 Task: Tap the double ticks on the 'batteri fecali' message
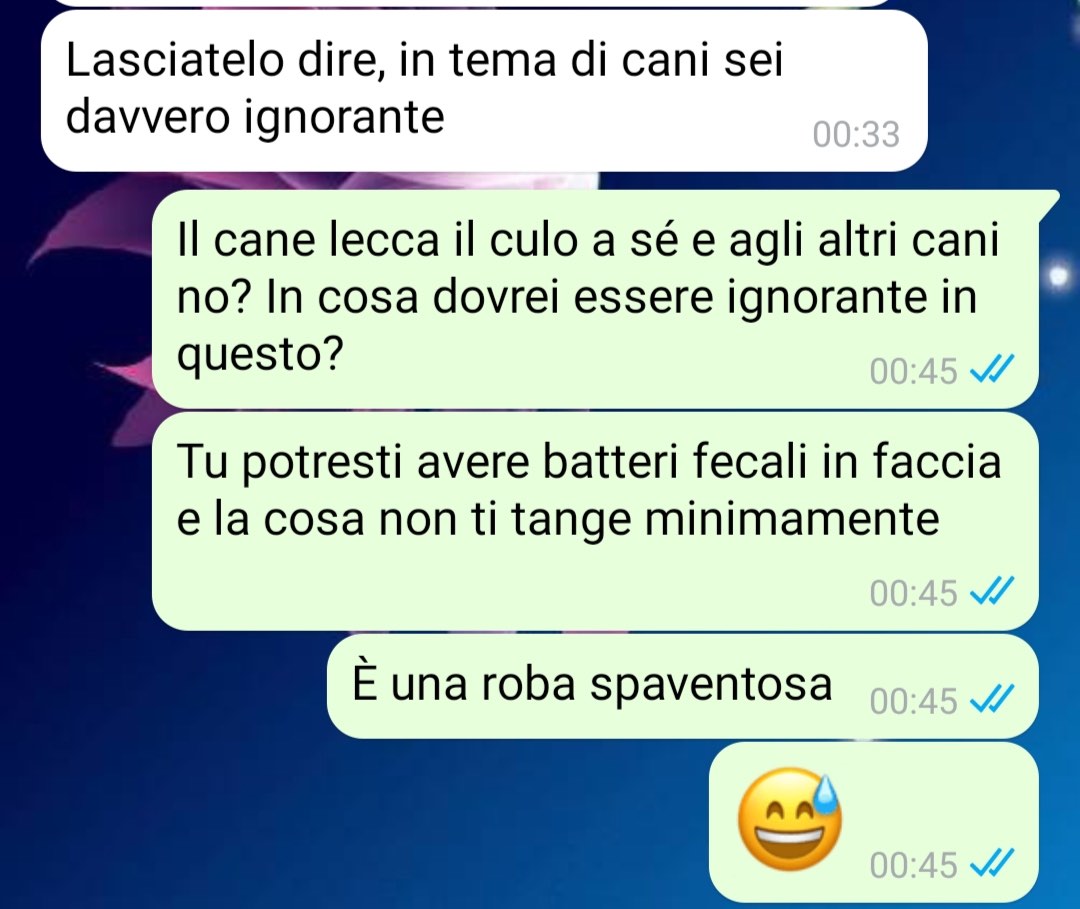pos(991,592)
